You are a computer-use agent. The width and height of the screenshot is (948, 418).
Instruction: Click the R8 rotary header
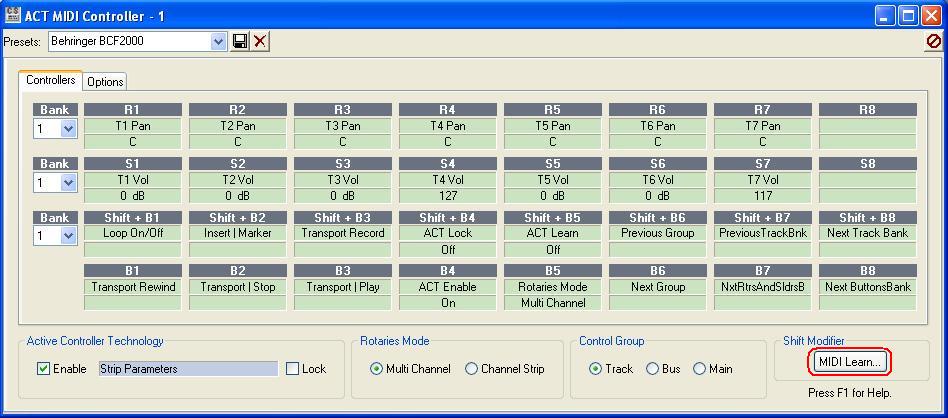tap(868, 109)
